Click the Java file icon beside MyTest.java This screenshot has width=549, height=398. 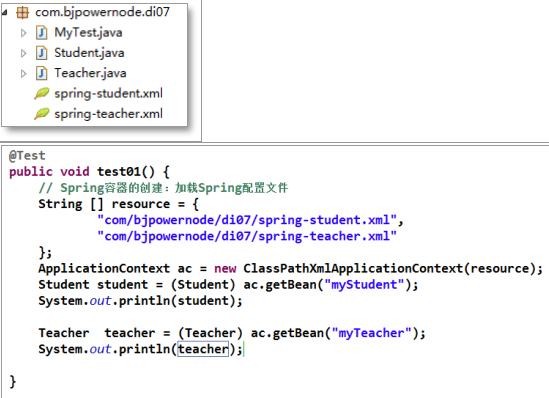pos(42,33)
